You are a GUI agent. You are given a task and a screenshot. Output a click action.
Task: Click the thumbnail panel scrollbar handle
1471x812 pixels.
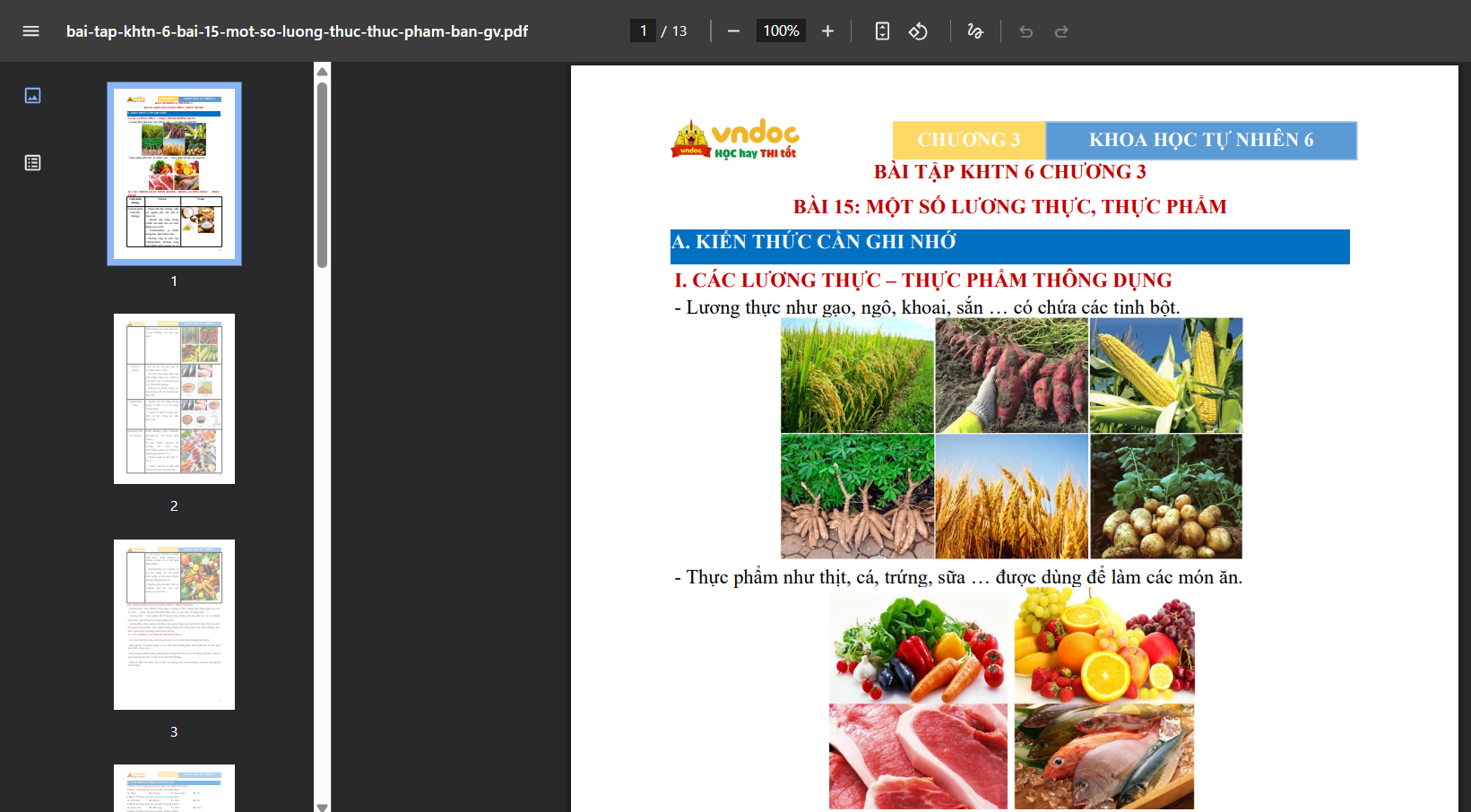tap(323, 175)
